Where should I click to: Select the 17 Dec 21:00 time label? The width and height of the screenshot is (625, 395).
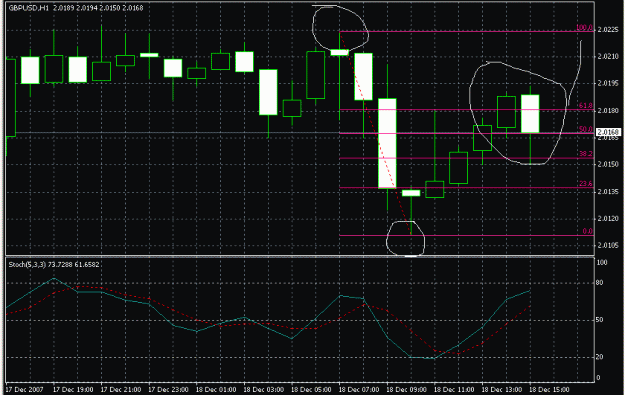(120, 389)
